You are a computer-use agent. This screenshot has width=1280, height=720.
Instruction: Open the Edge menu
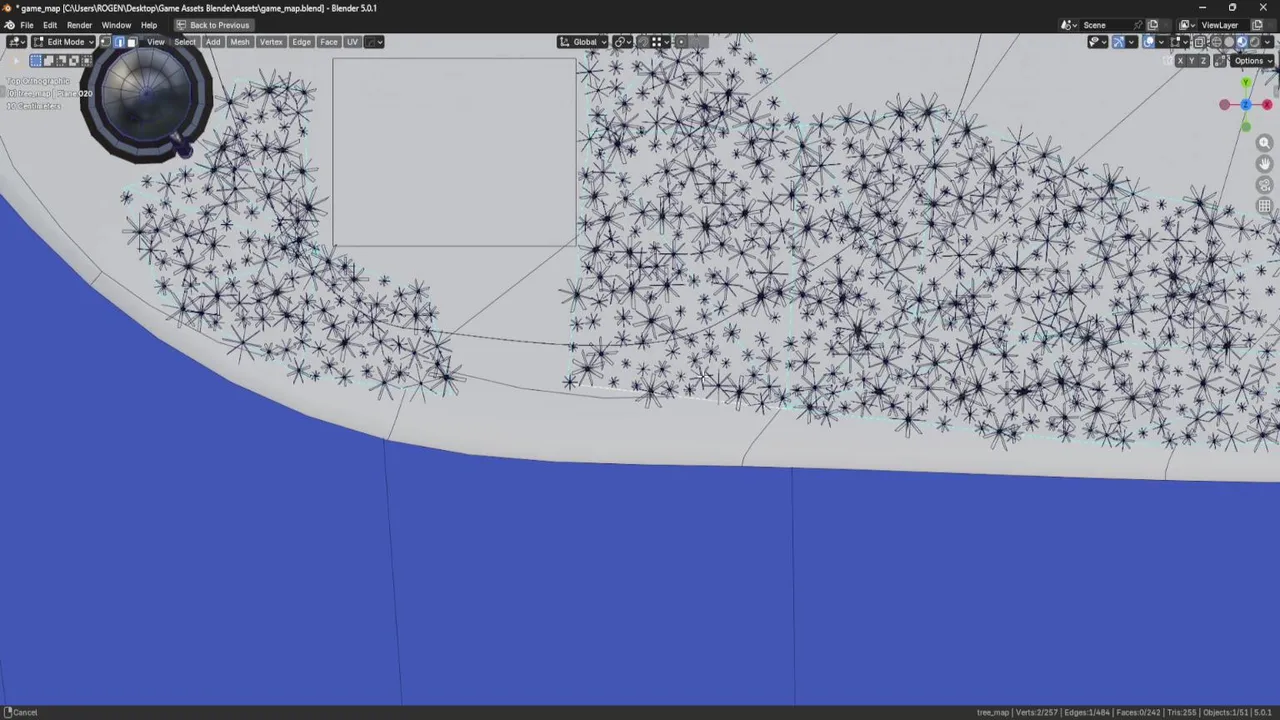click(301, 42)
